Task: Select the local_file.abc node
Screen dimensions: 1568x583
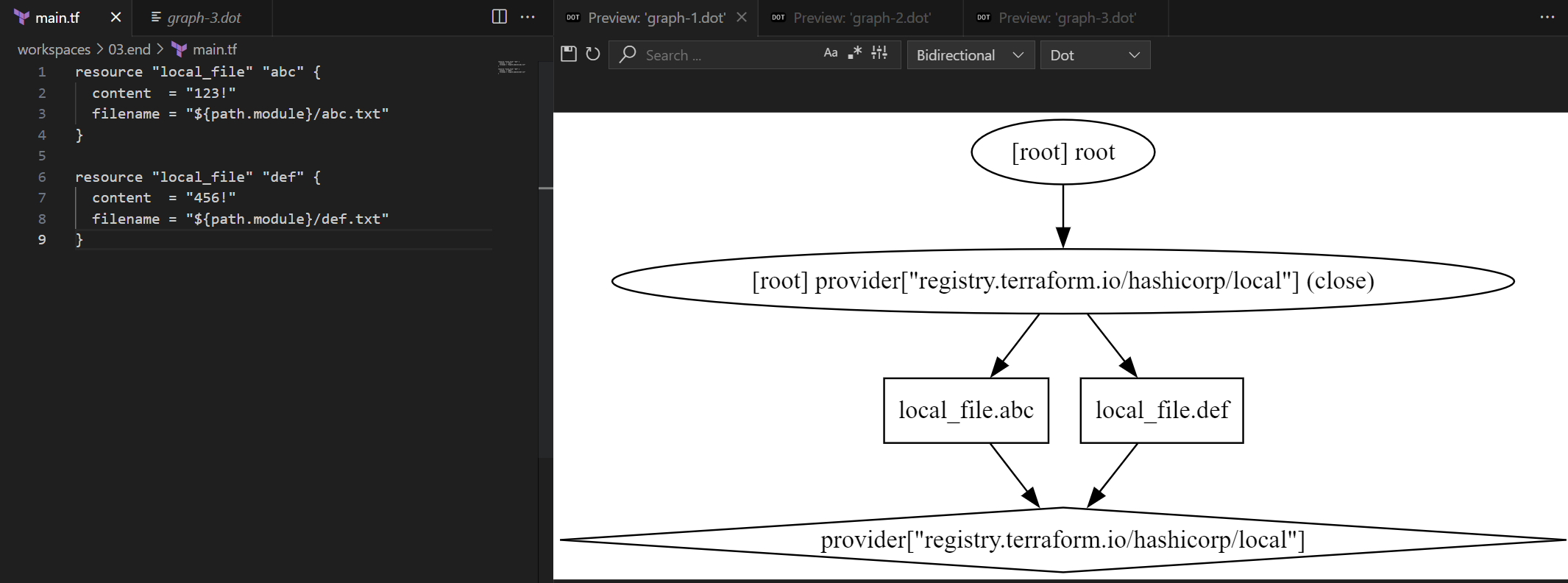Action: click(966, 411)
